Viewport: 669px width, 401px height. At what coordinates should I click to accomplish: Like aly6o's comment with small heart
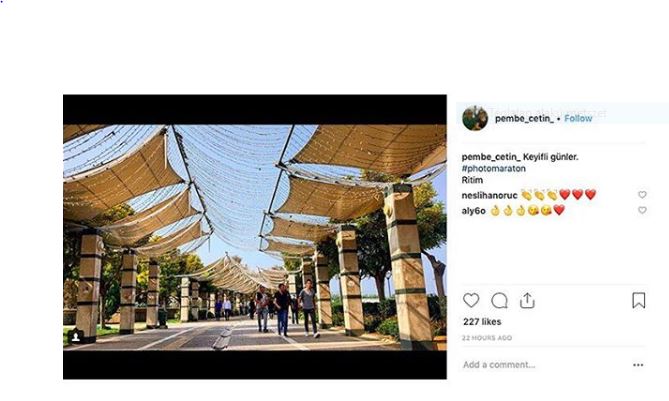[x=642, y=211]
